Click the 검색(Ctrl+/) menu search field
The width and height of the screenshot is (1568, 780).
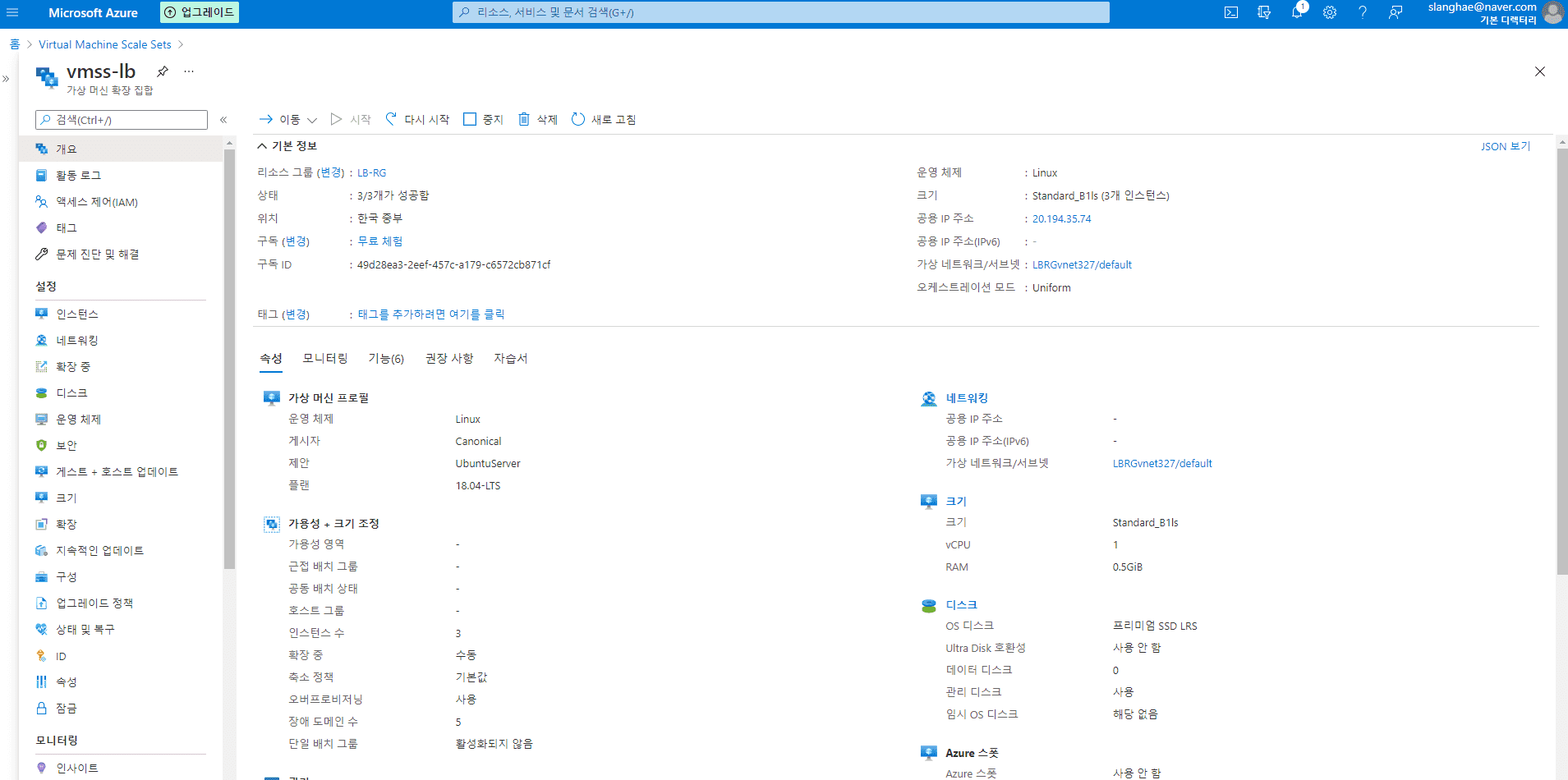click(x=122, y=120)
